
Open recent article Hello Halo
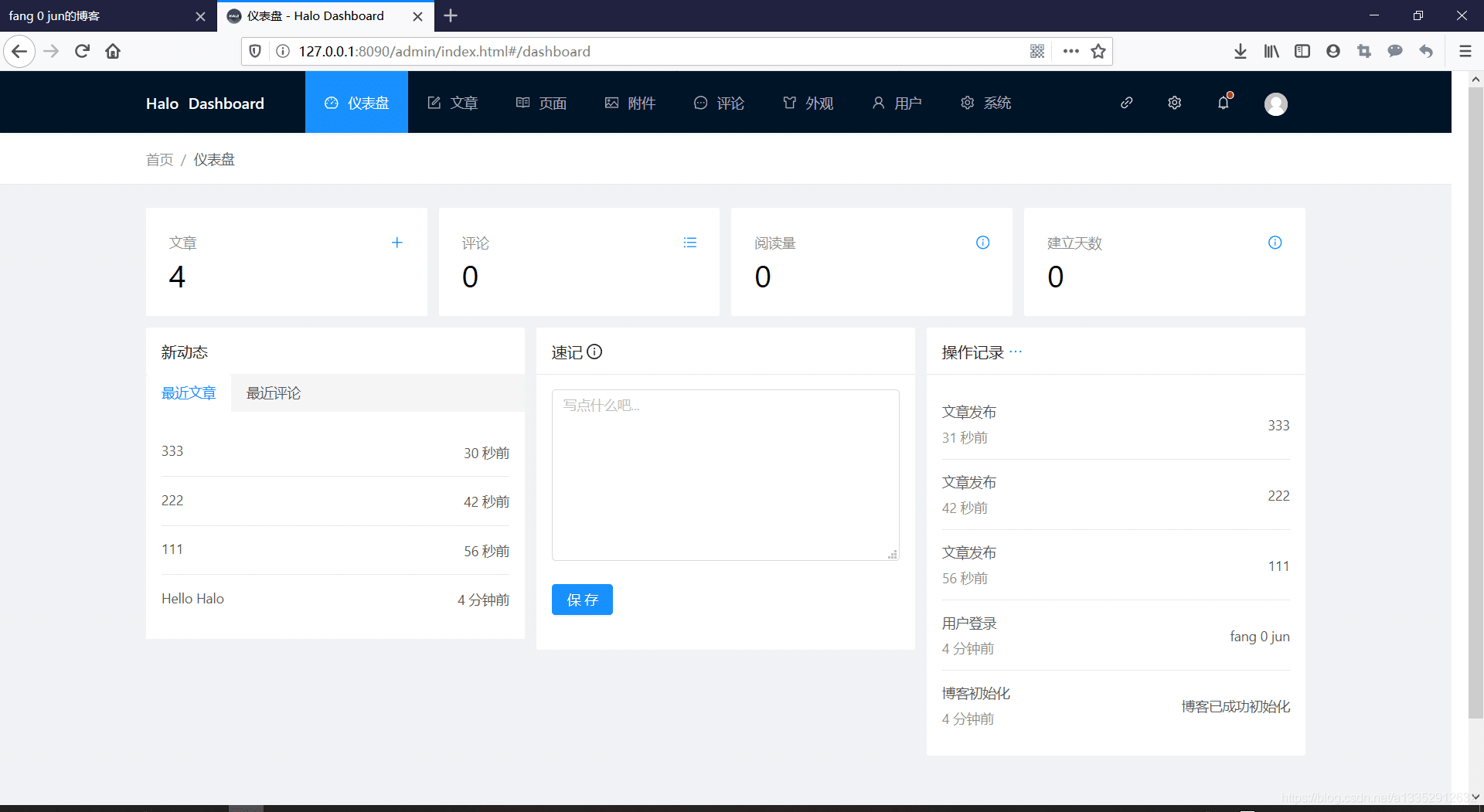click(x=192, y=599)
